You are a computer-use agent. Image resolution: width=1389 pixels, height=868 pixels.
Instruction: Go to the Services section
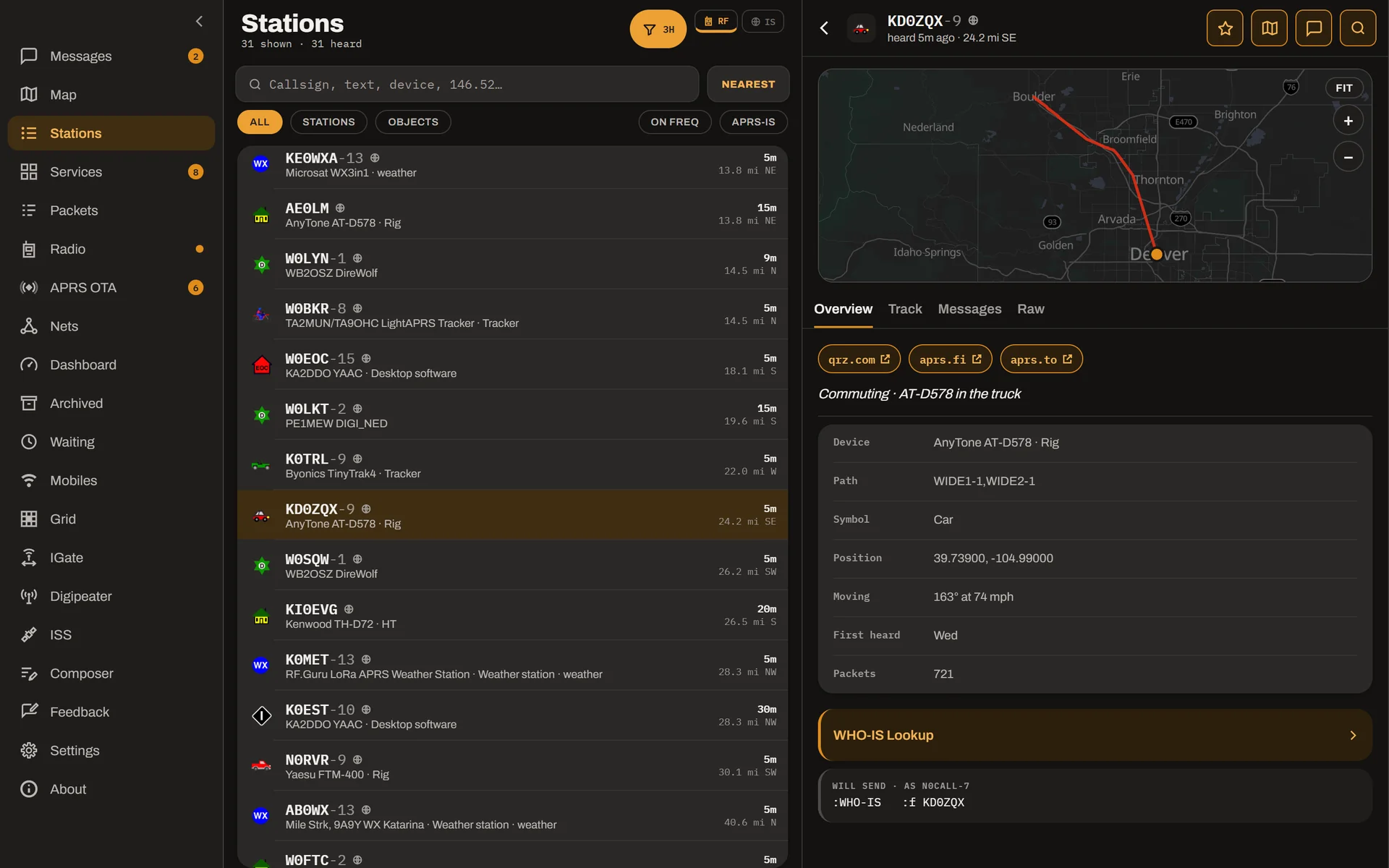click(x=111, y=172)
